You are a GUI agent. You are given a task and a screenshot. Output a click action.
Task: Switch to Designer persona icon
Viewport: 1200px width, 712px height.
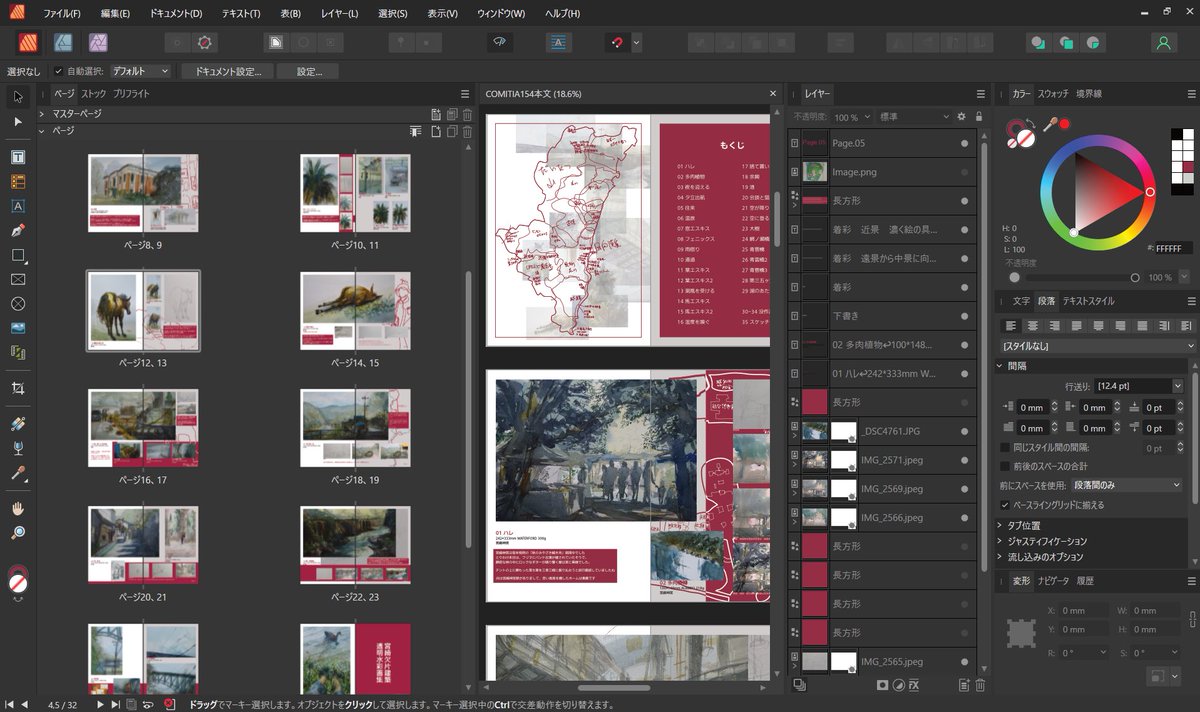click(x=63, y=43)
